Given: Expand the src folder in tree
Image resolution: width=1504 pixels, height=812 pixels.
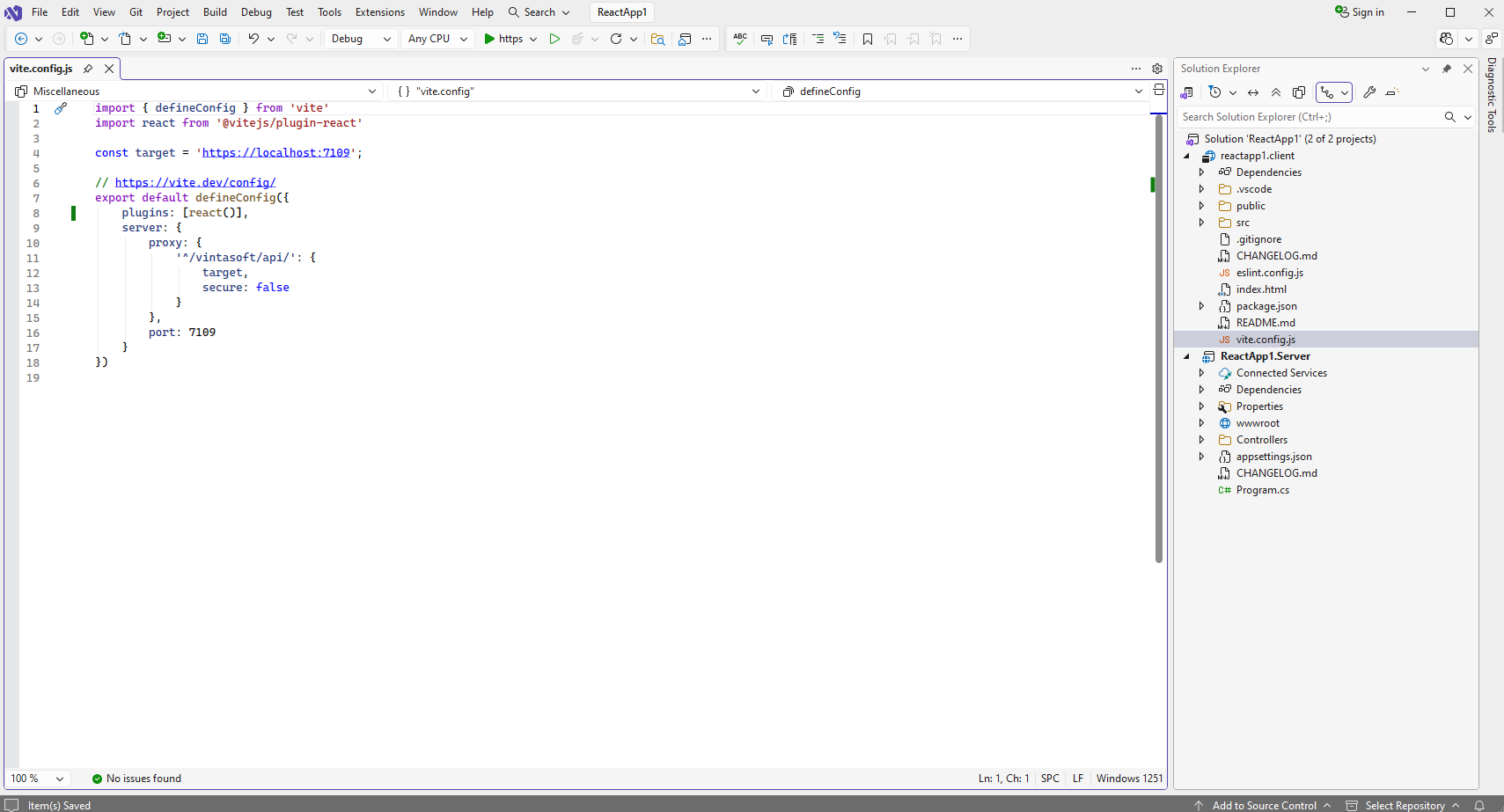Looking at the screenshot, I should coord(1202,223).
